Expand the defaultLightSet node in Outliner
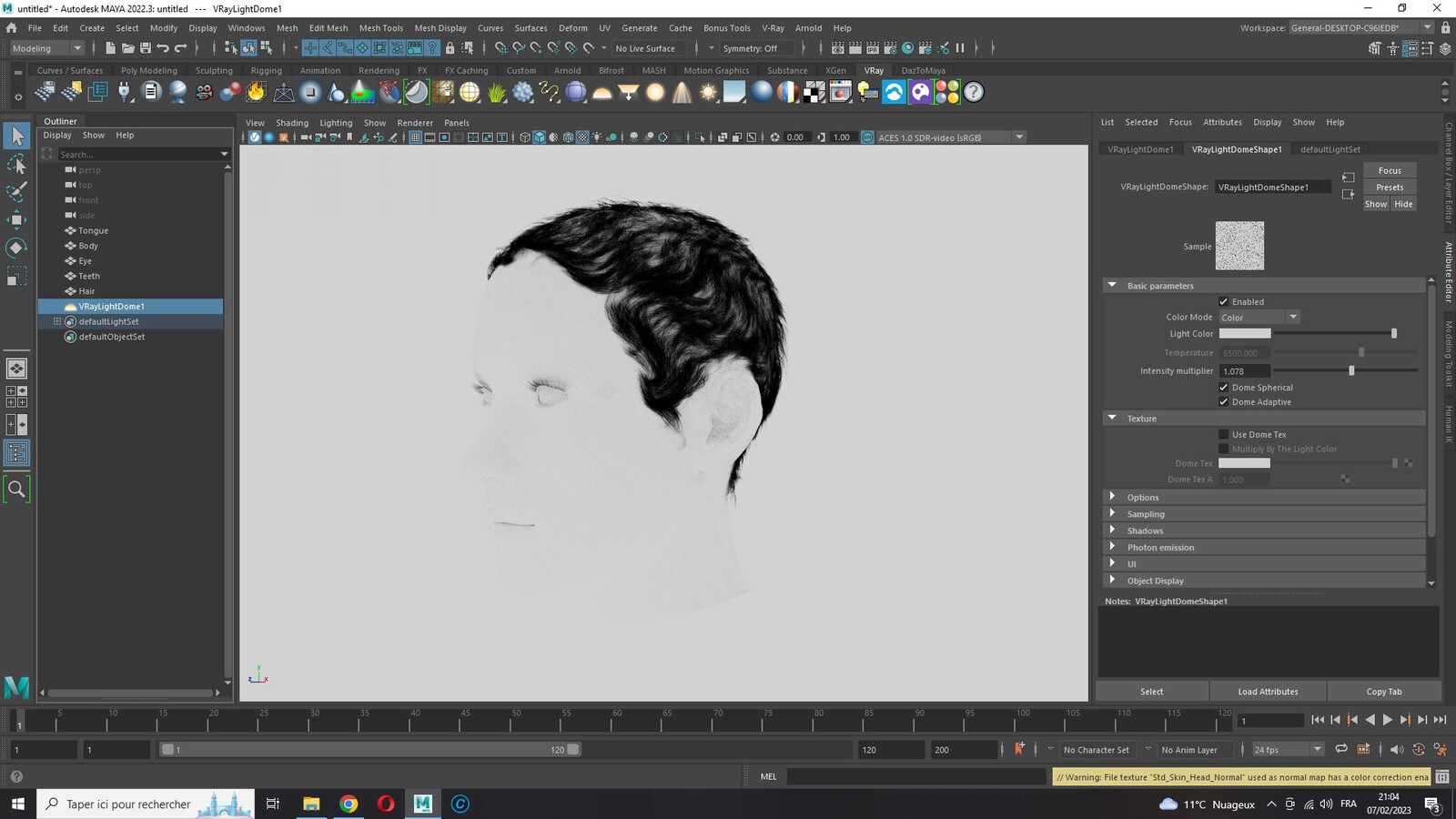 point(57,321)
